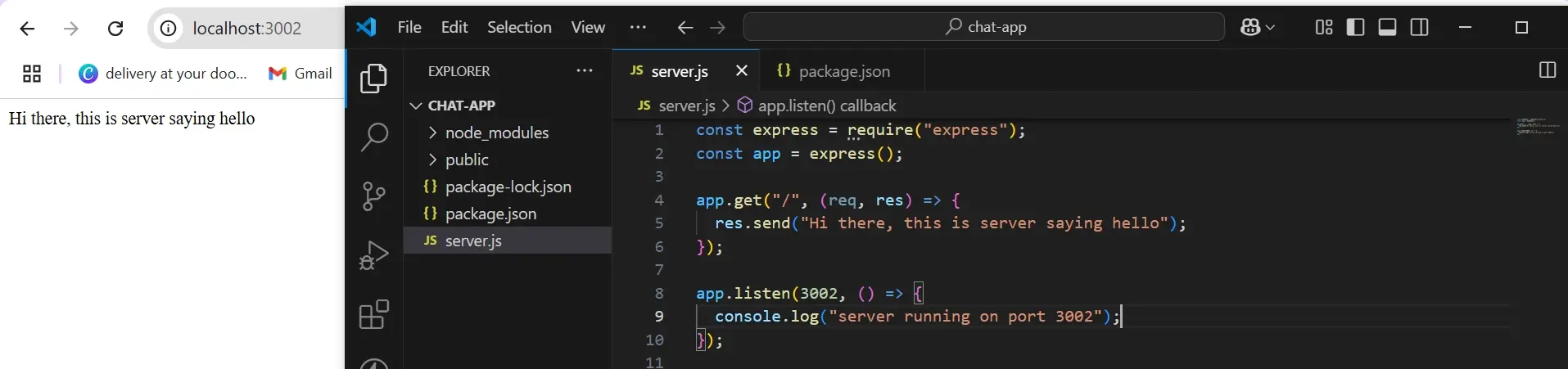Toggle the primary sidebar visibility

pyautogui.click(x=1355, y=27)
